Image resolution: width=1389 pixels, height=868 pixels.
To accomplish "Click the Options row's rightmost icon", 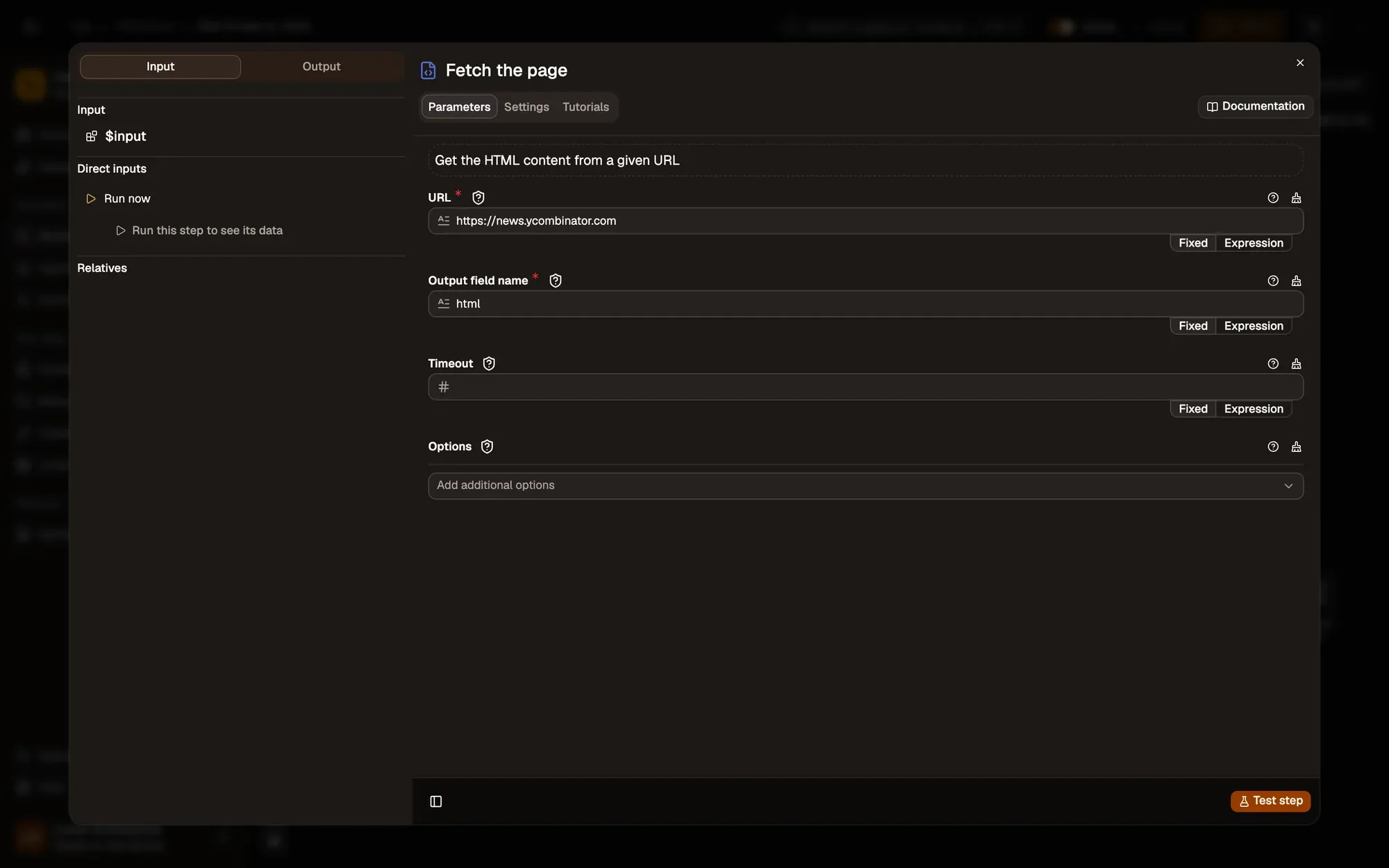I will (1296, 446).
